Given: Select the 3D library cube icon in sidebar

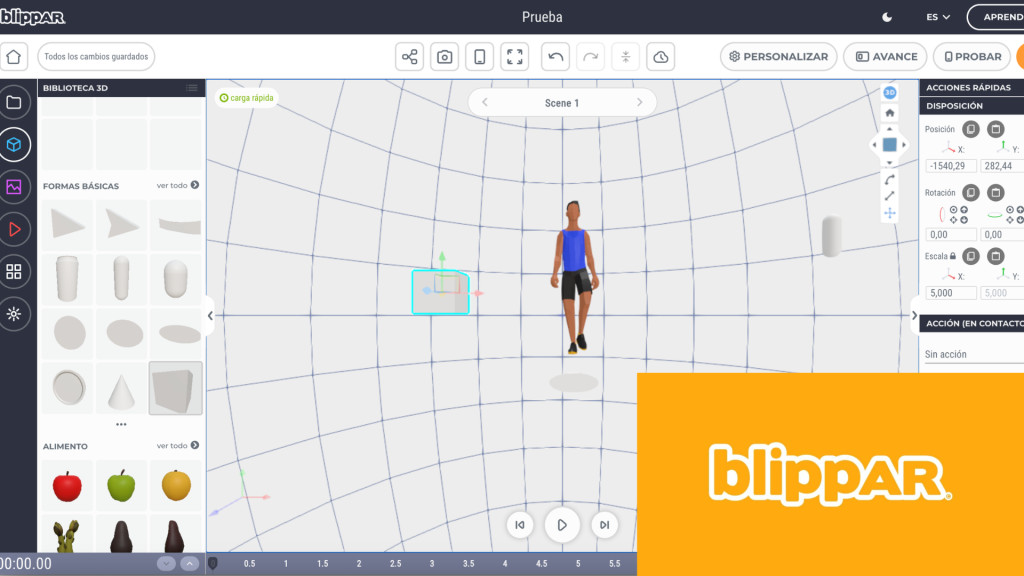Looking at the screenshot, I should 15,144.
